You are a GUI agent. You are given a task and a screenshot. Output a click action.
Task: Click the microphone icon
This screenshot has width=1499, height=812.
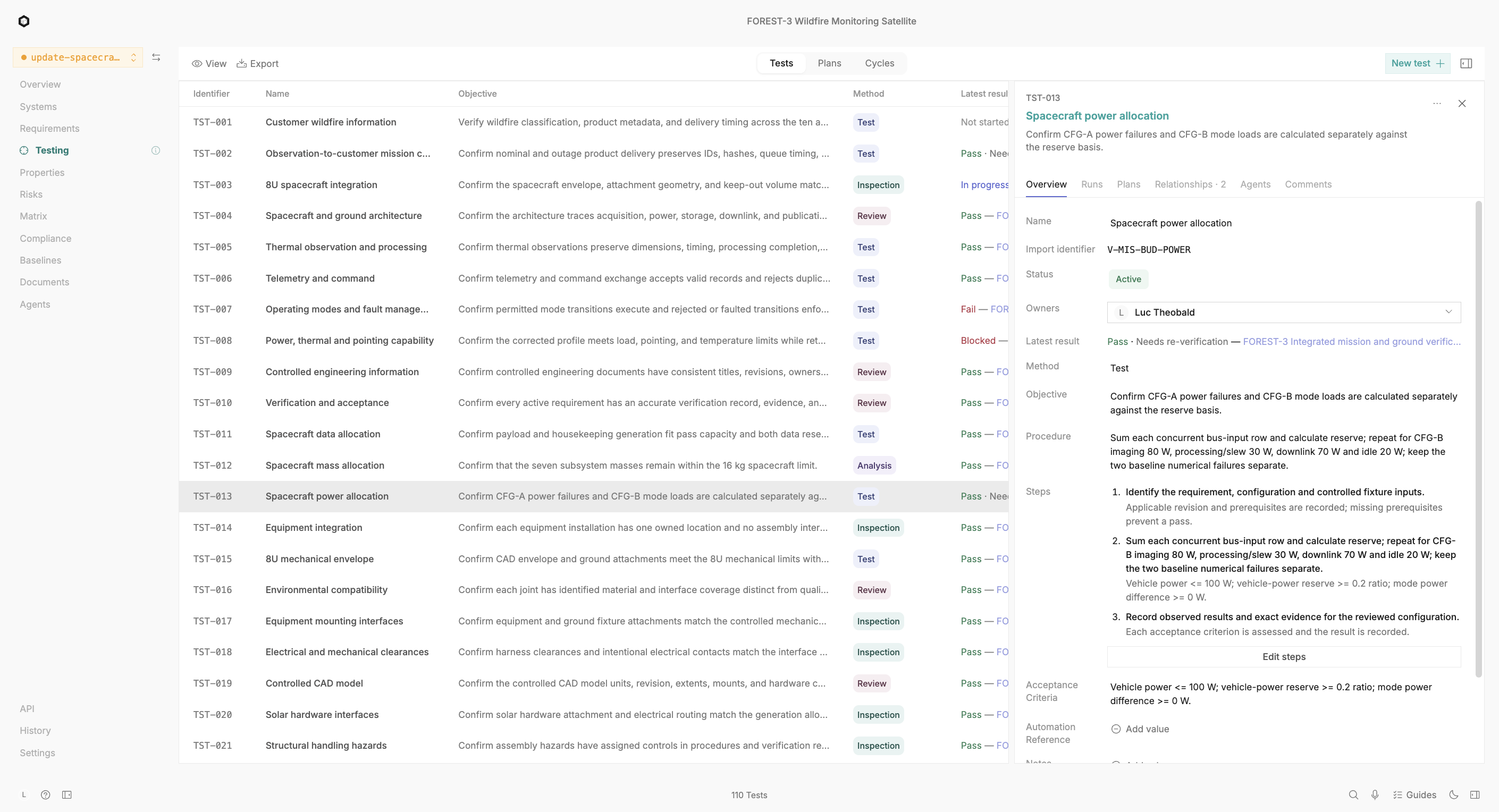point(1375,794)
